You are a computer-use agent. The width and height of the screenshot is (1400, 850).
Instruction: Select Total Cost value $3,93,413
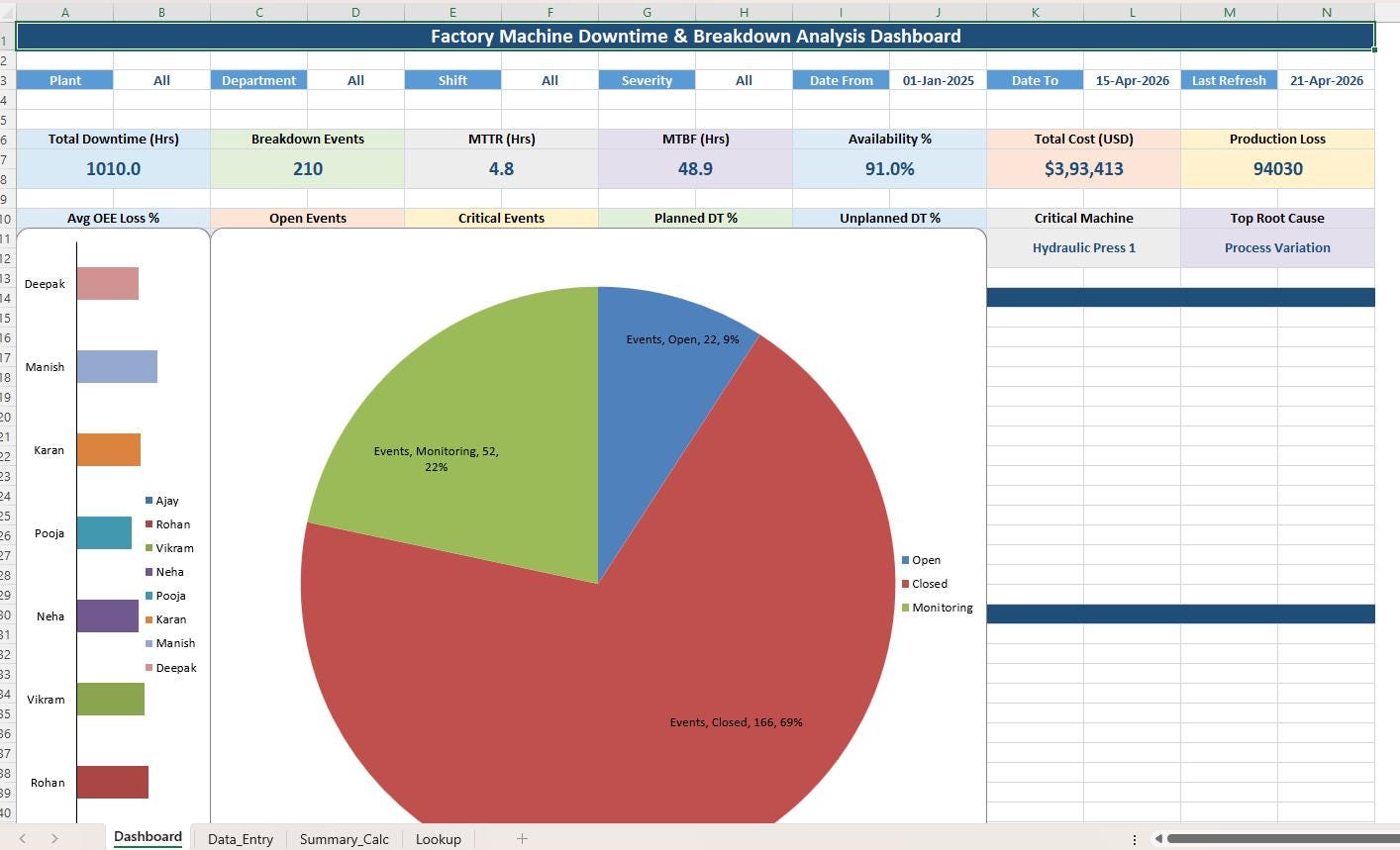point(1083,168)
